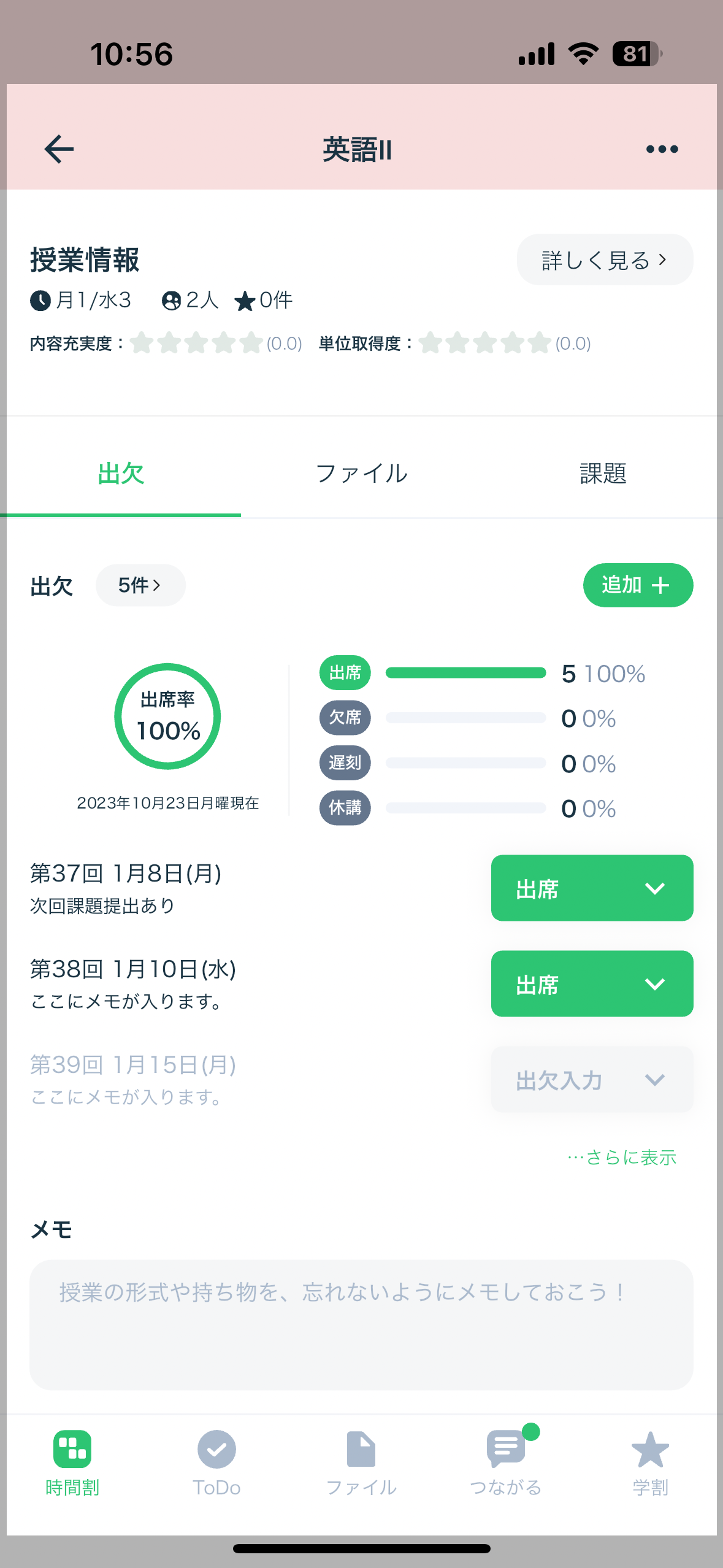This screenshot has height=1568, width=723.
Task: Expand 出席 dropdown for 第38回 1月10日
Action: 592,983
